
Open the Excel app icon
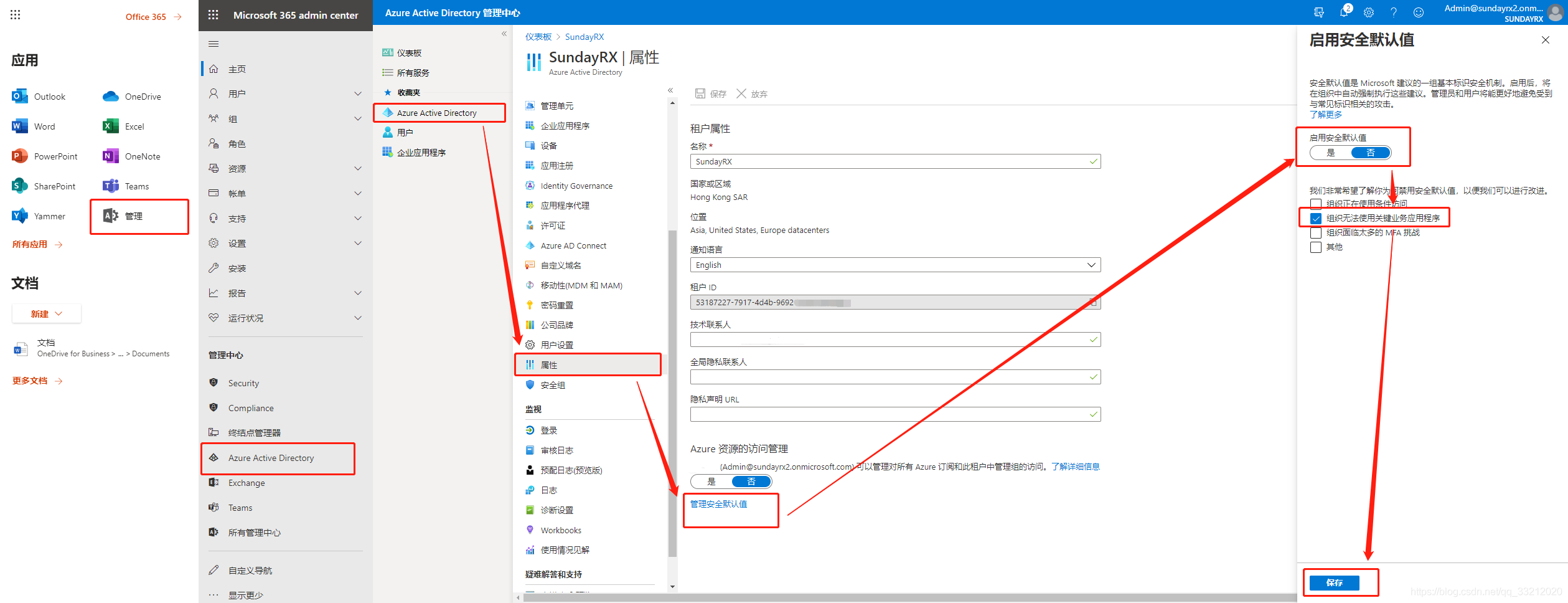click(111, 126)
